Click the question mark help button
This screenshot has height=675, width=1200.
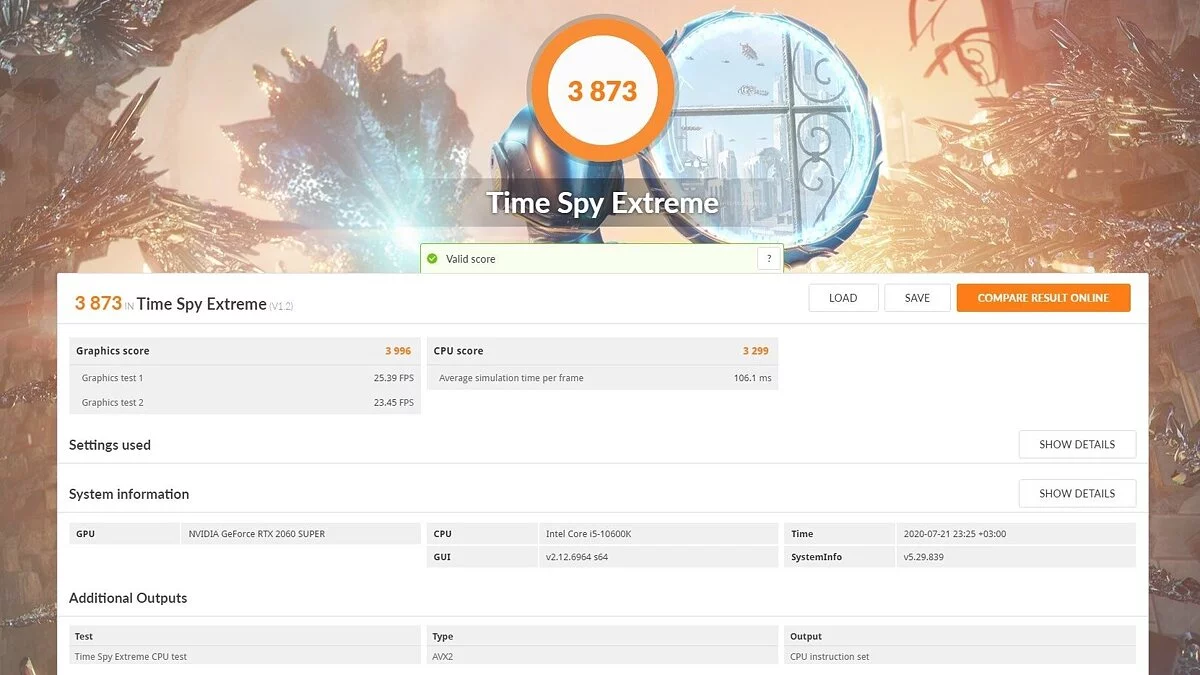click(x=769, y=259)
